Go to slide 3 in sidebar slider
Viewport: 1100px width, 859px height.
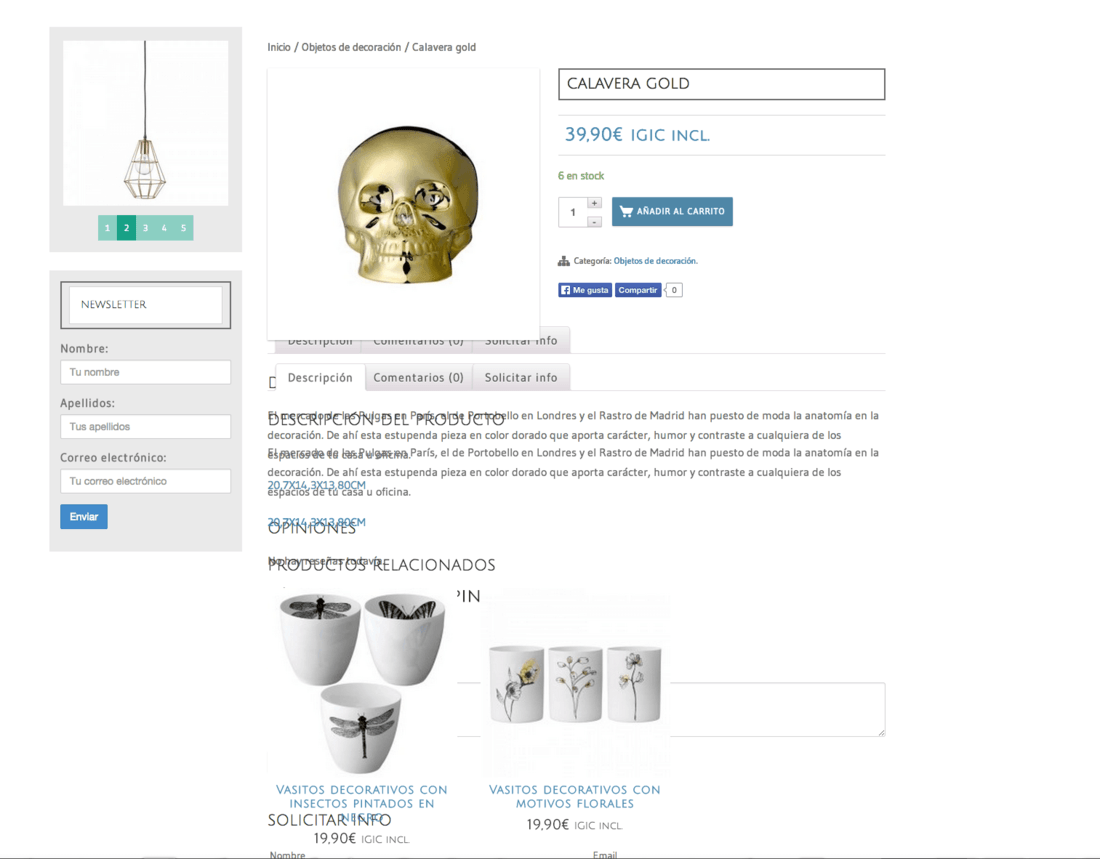click(x=145, y=227)
